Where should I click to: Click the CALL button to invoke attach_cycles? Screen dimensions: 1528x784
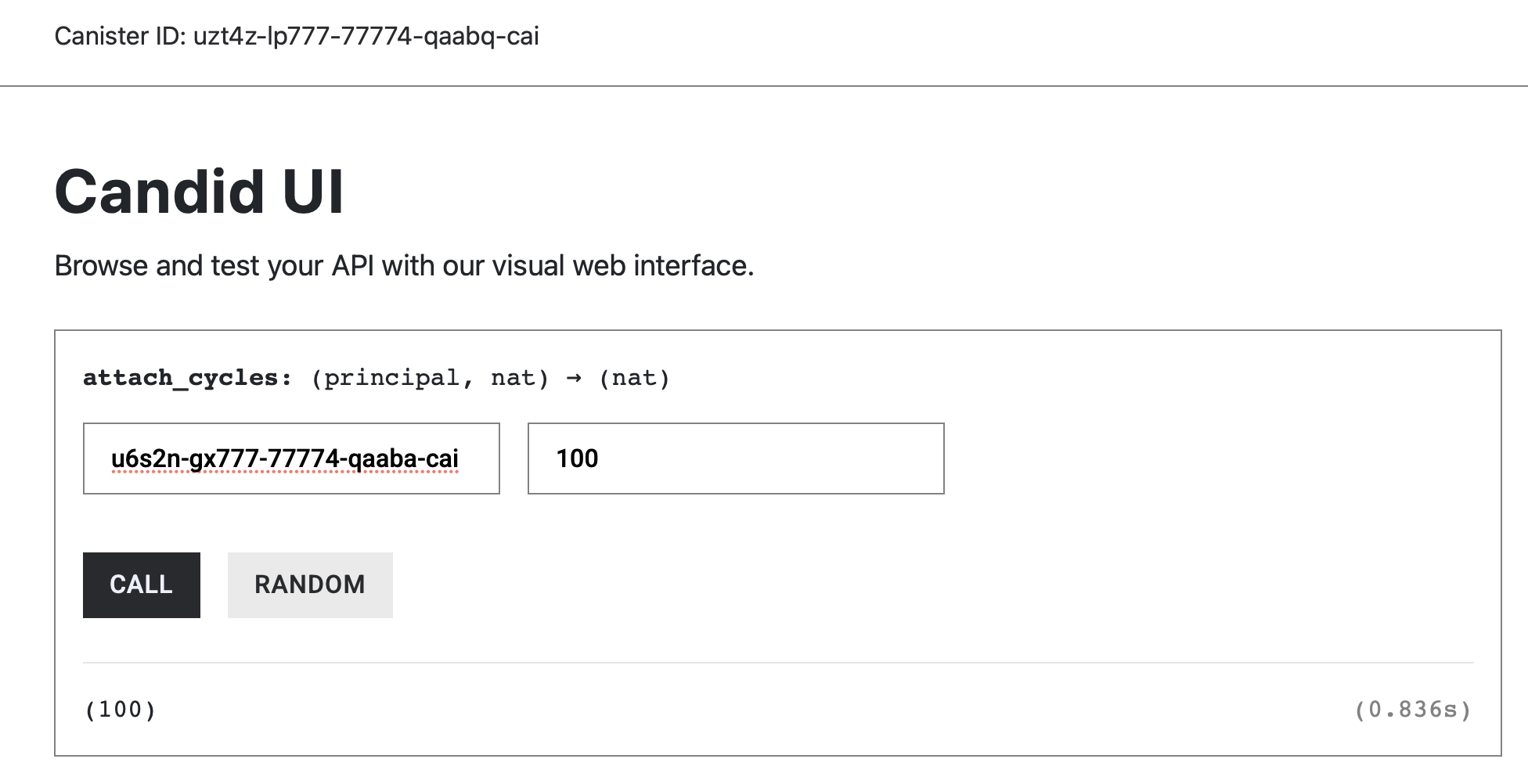point(141,584)
